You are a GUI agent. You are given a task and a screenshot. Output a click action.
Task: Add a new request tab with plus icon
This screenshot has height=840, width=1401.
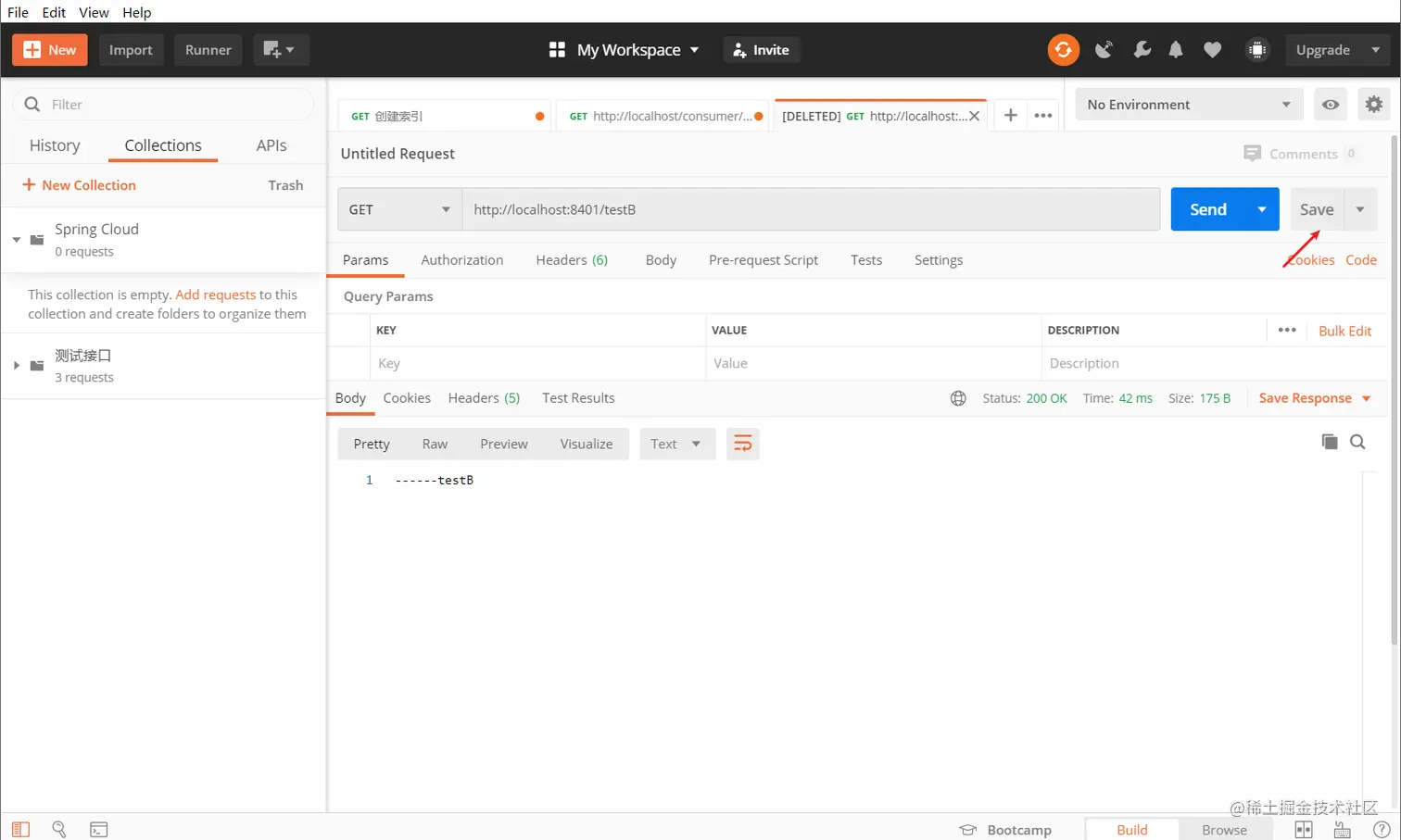click(x=1011, y=116)
